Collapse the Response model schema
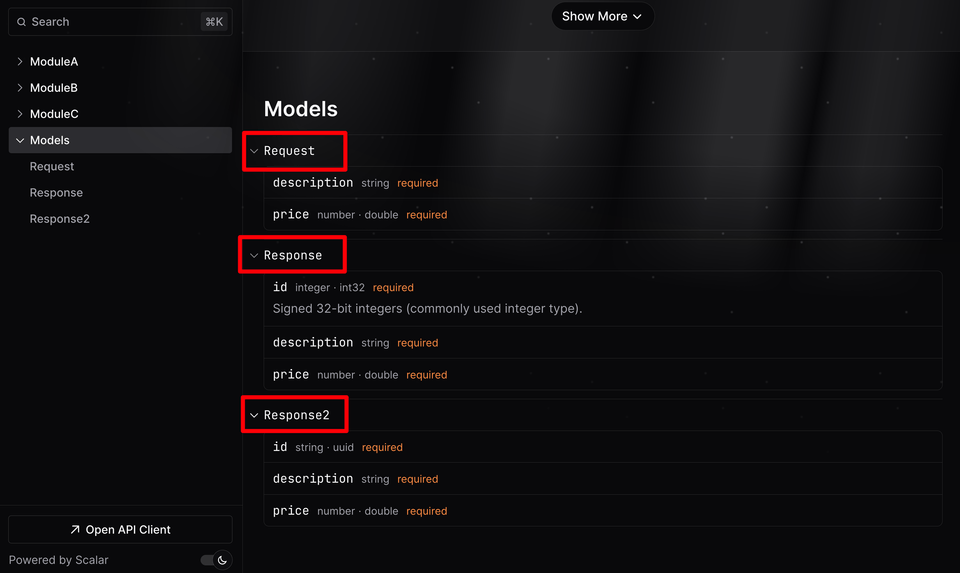Image resolution: width=960 pixels, height=573 pixels. [255, 256]
